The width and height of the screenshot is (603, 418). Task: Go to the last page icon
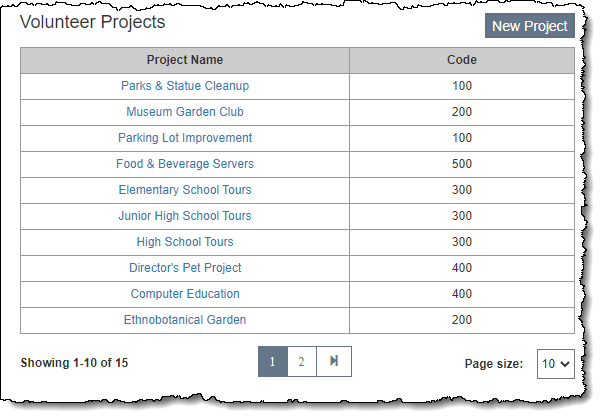(334, 362)
